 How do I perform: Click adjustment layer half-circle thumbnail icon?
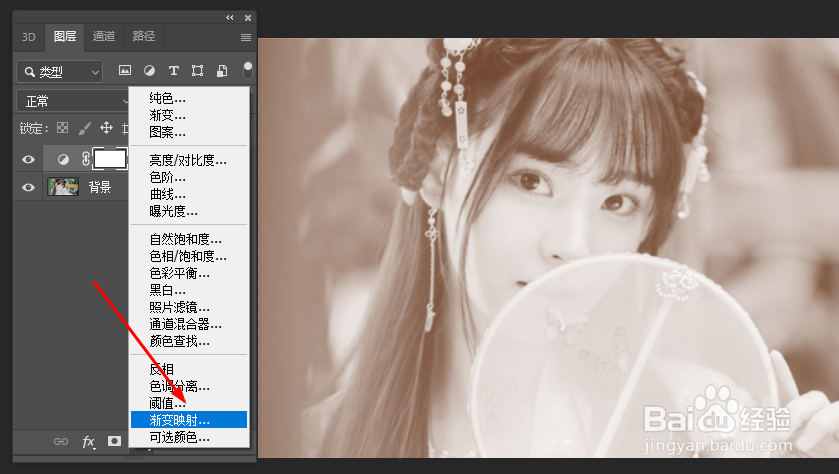(x=63, y=159)
